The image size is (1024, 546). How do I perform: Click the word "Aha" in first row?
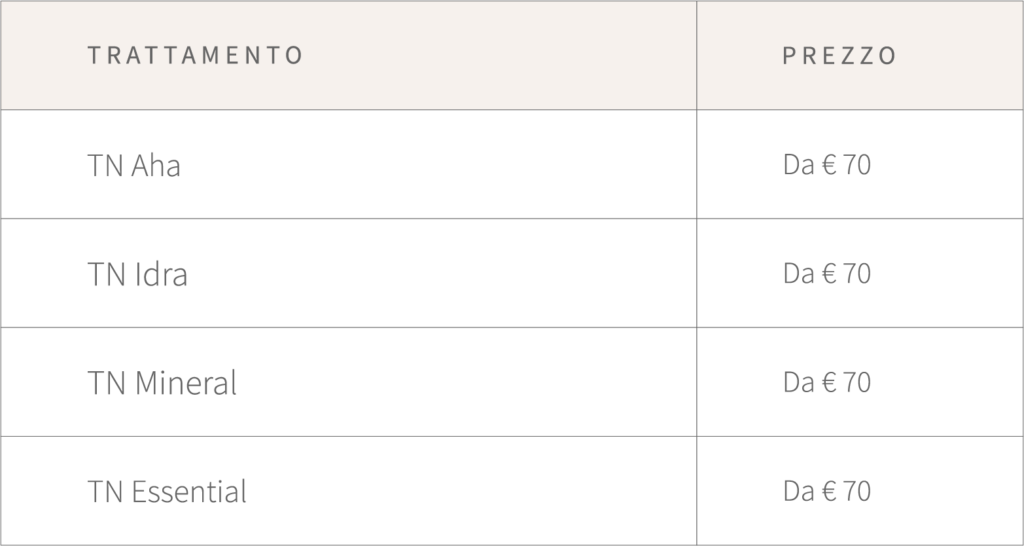click(x=156, y=165)
